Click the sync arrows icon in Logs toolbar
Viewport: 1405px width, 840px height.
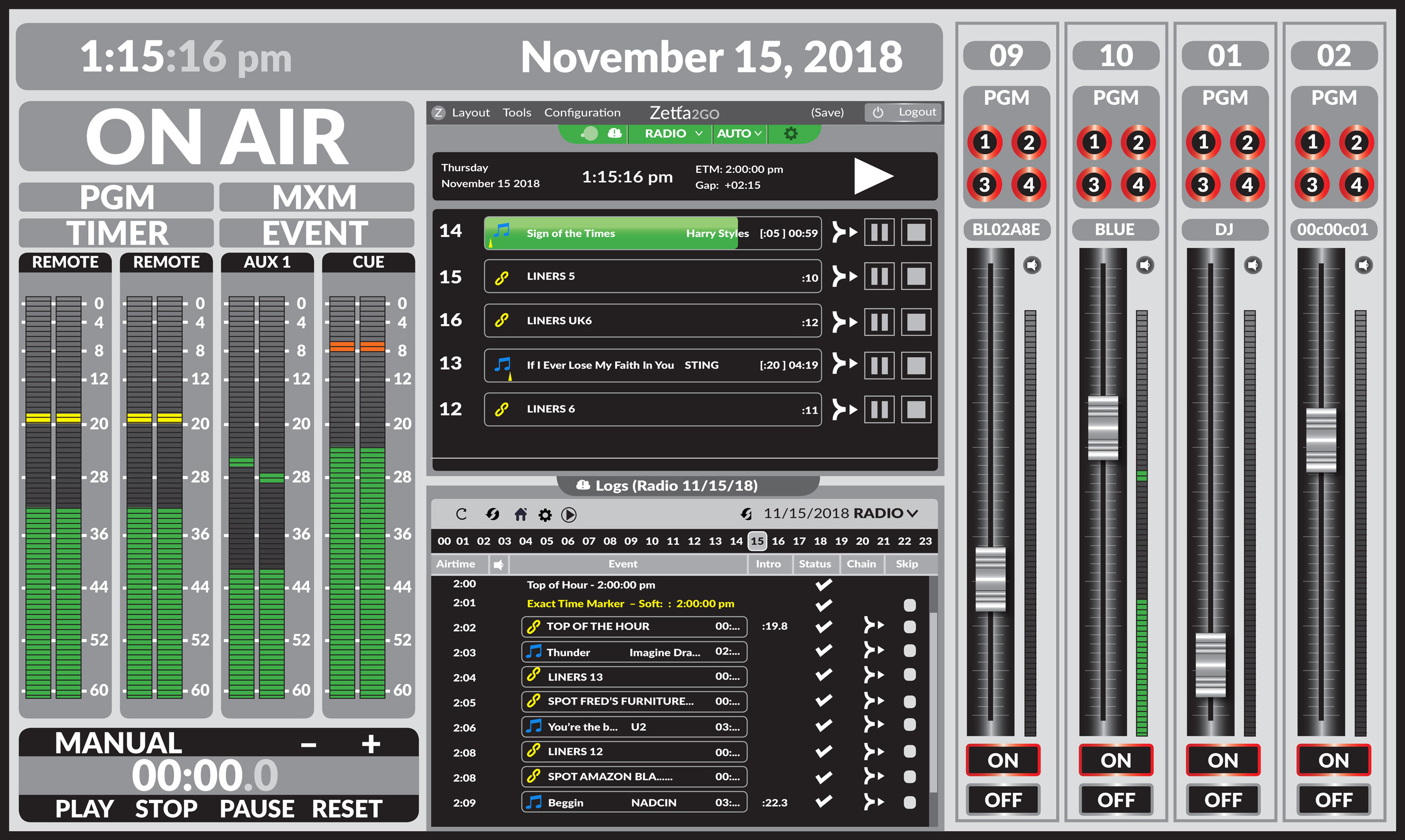click(492, 514)
